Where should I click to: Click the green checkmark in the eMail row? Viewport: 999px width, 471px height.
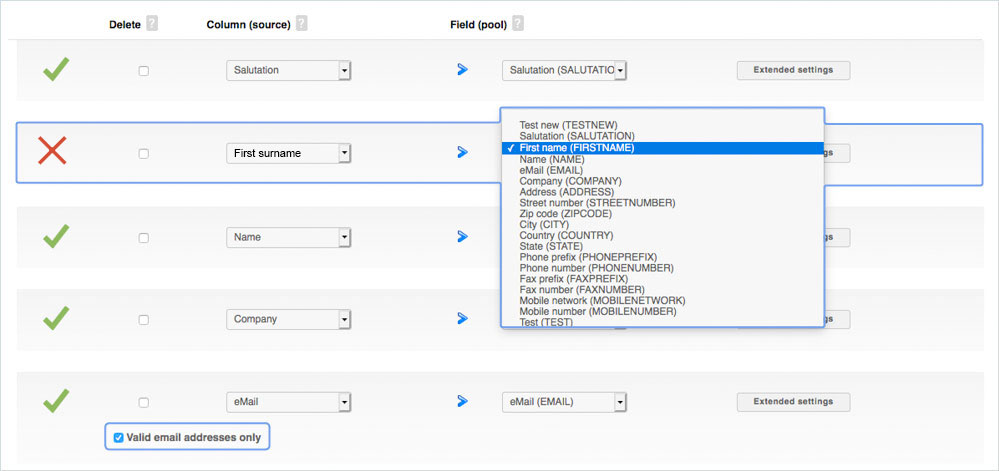[56, 400]
